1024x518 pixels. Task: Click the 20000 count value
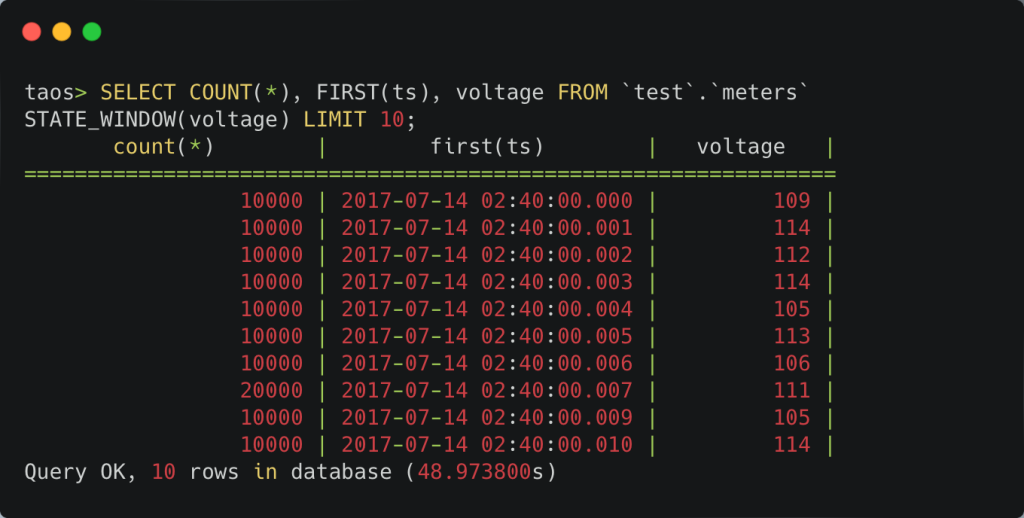point(271,390)
